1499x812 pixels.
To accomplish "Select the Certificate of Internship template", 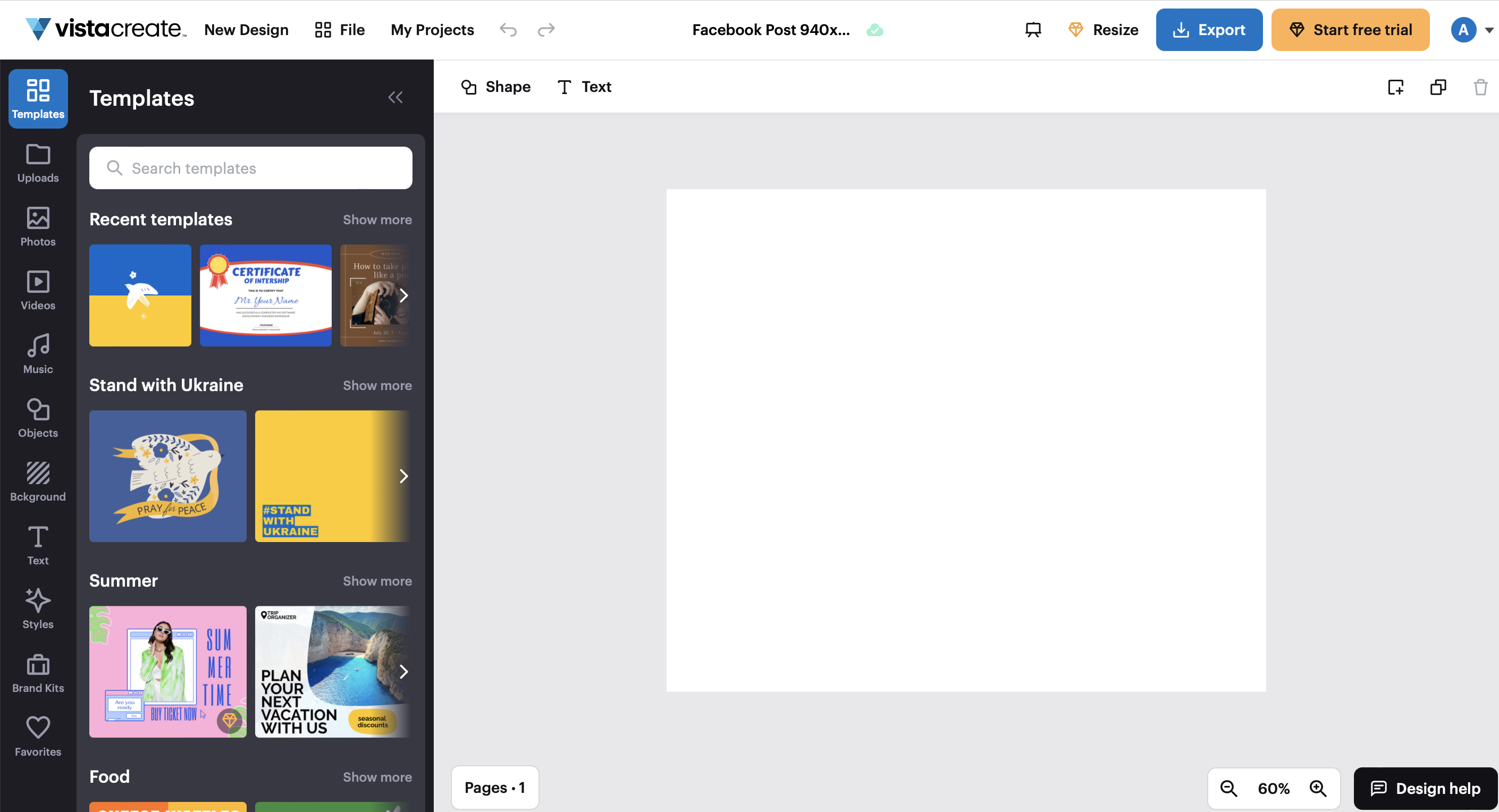I will click(x=265, y=295).
